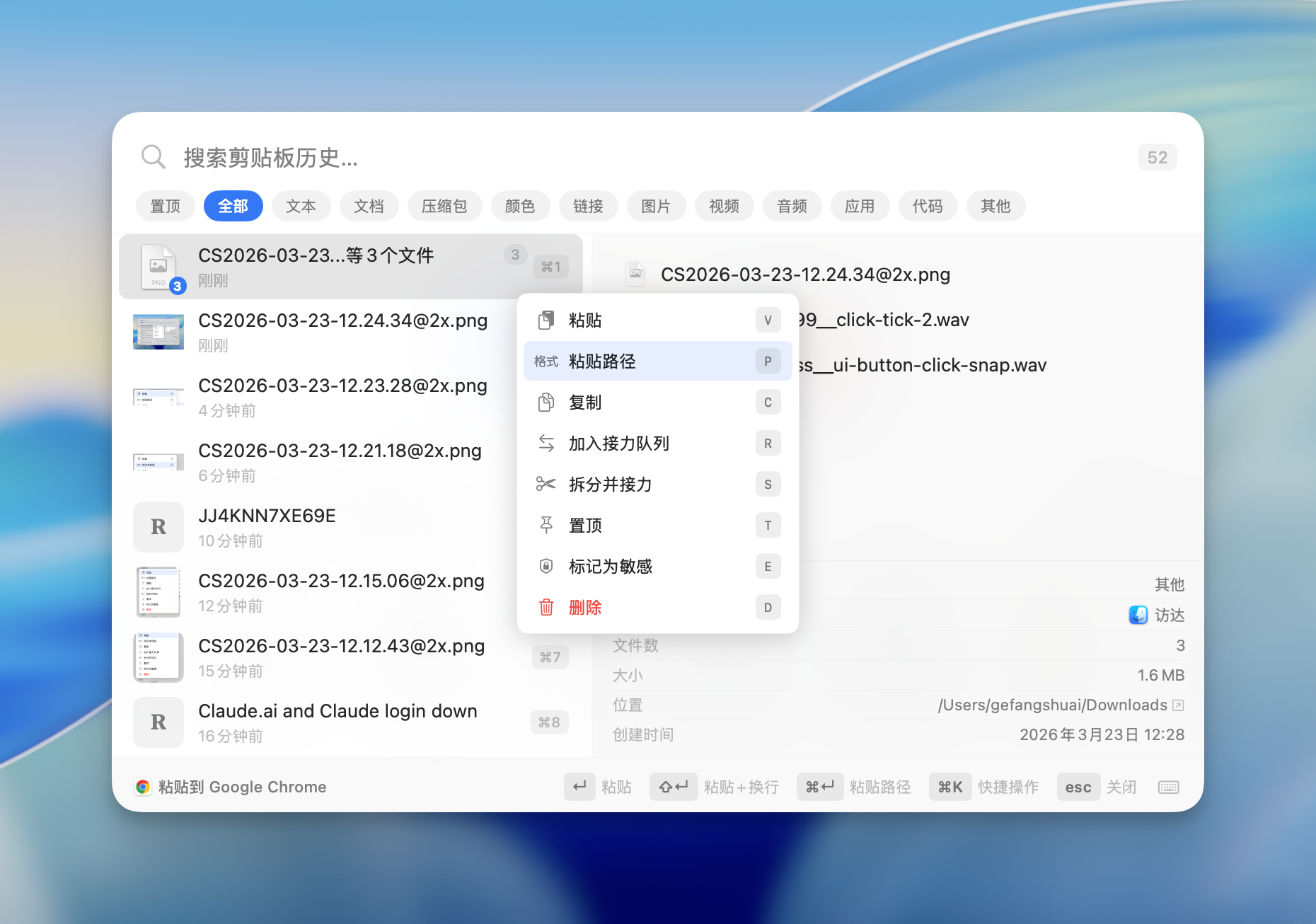Switch to the 置顶 filter tab
Screen dimensions: 1316x924
tap(166, 206)
